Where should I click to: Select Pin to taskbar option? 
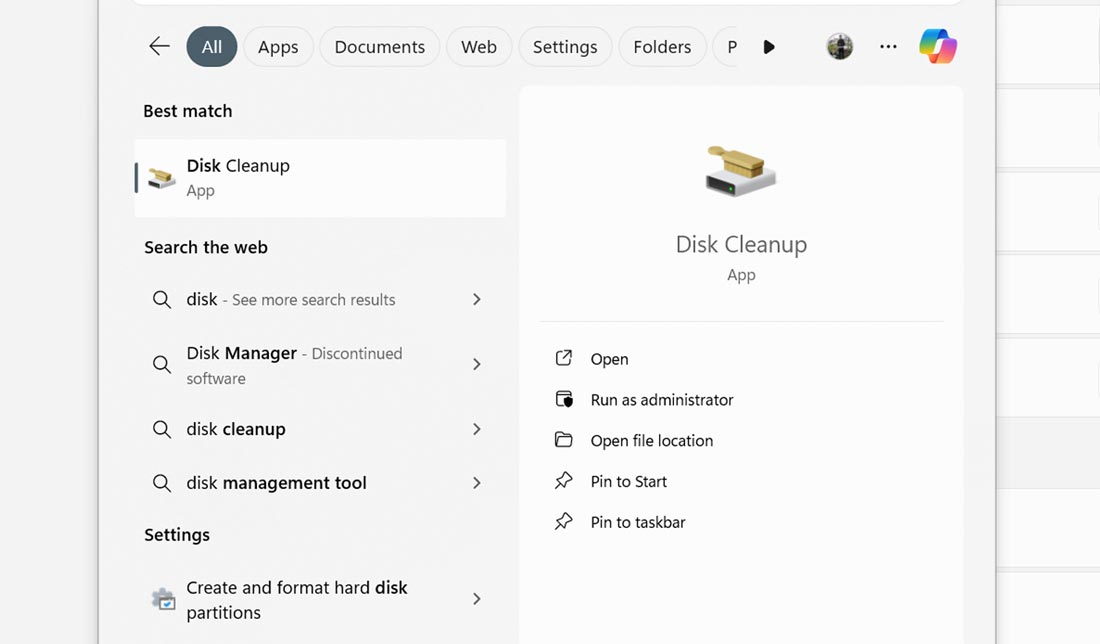[x=637, y=522]
